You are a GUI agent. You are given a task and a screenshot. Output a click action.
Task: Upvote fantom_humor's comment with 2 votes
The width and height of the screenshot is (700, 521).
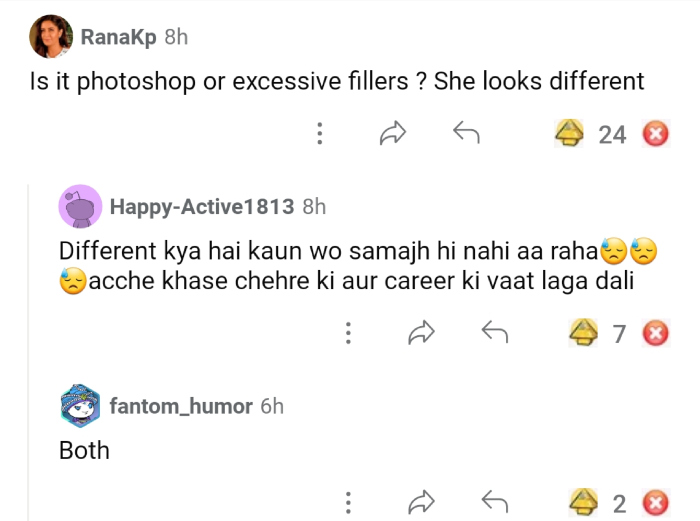click(583, 502)
